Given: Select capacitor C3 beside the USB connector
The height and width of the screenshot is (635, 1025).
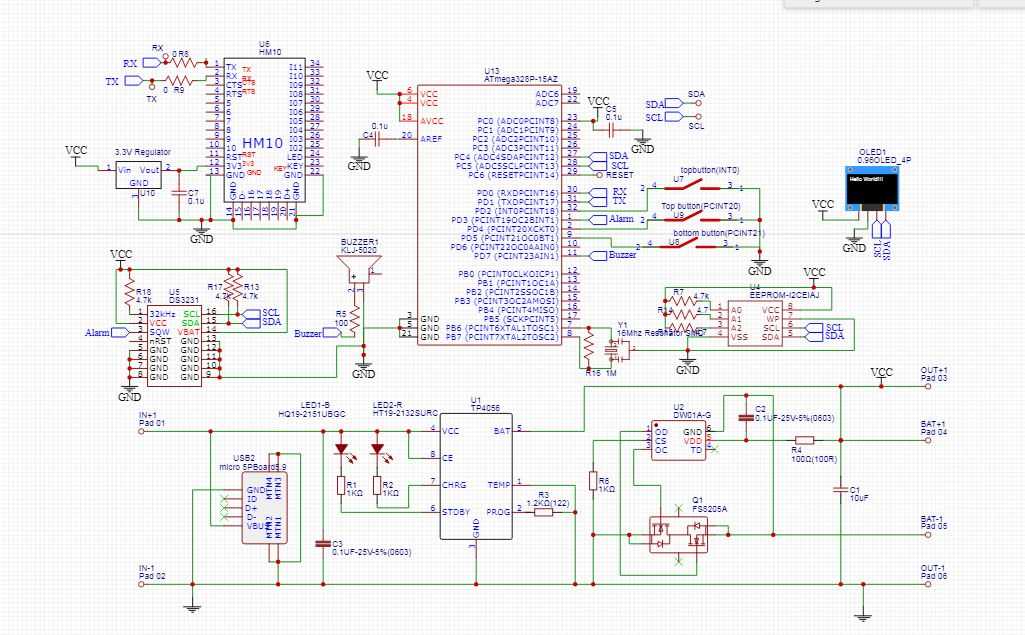Looking at the screenshot, I should 323,543.
